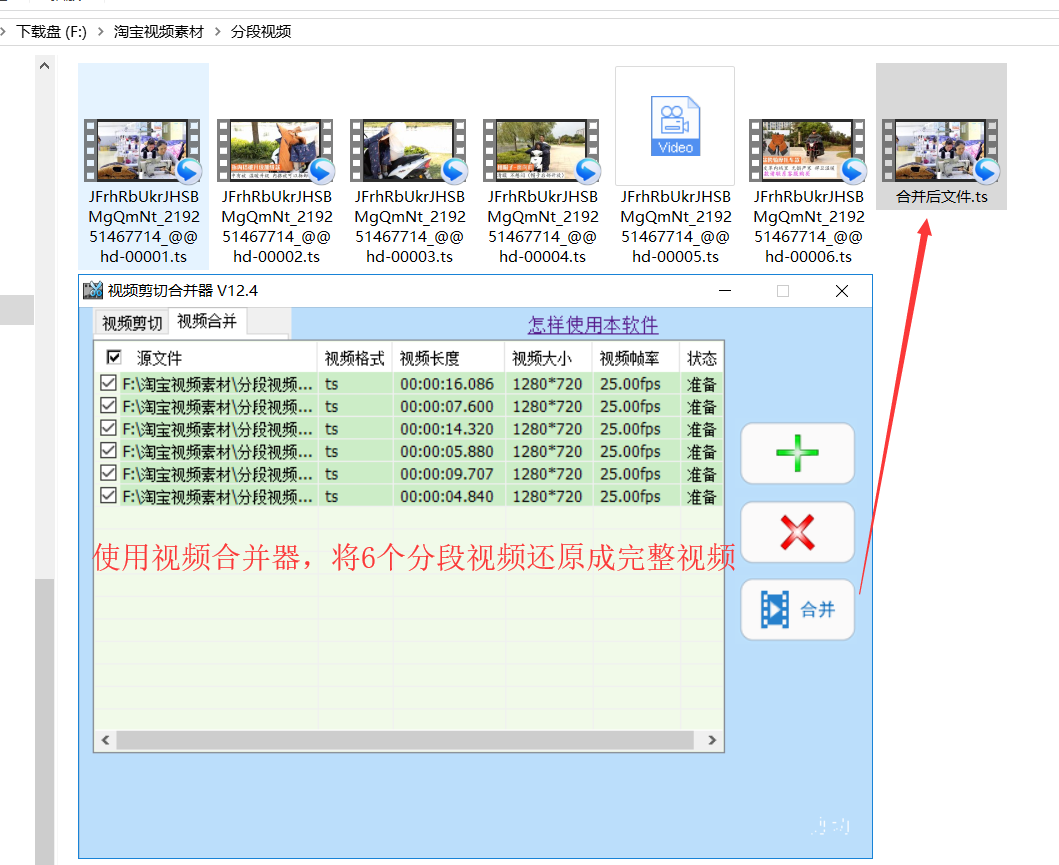
Task: Select the 合并后文件.ts merged file icon
Action: tap(941, 152)
